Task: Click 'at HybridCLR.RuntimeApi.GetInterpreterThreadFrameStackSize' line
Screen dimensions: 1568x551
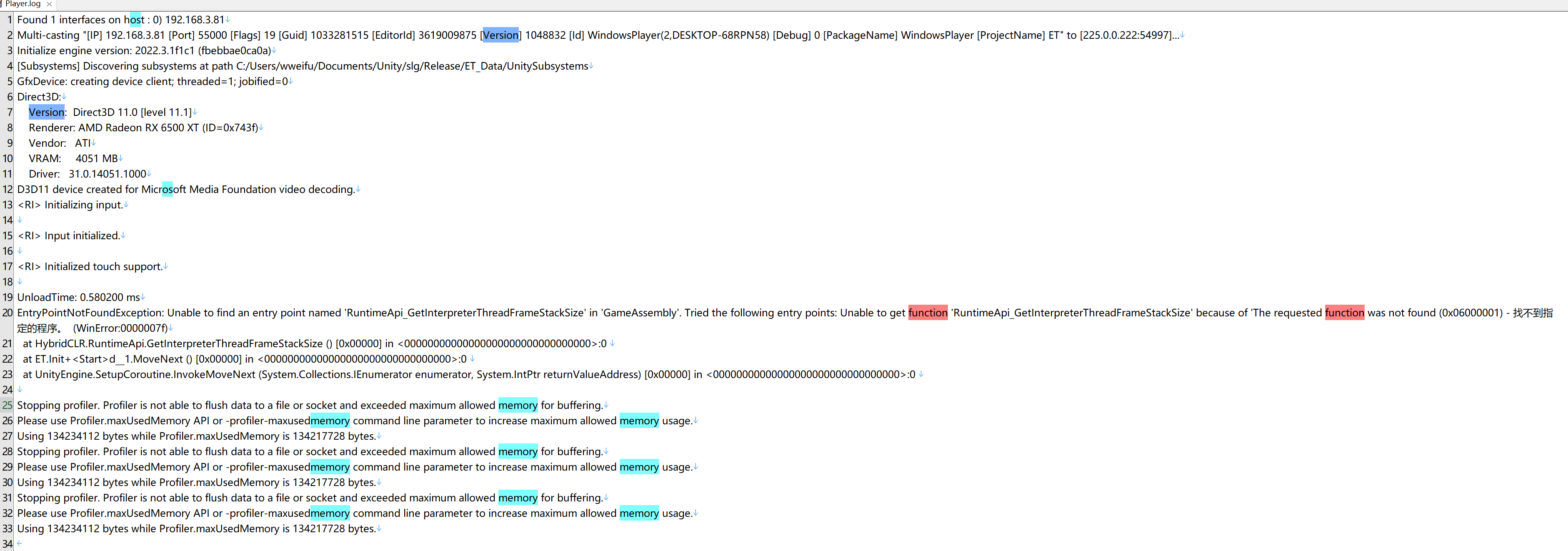Action: pyautogui.click(x=315, y=344)
